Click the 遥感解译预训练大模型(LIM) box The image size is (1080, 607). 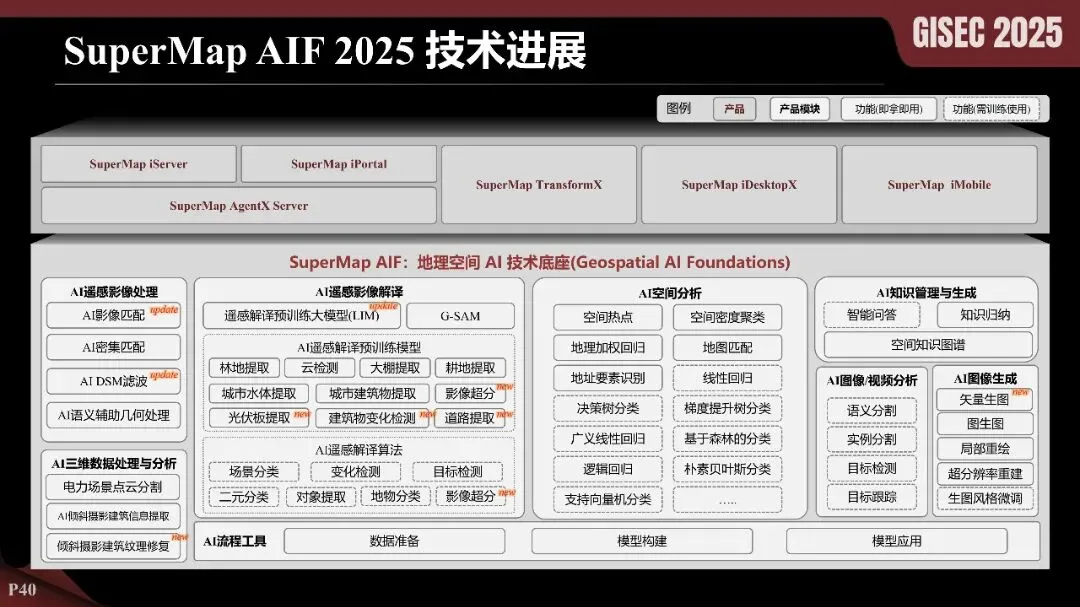[x=302, y=316]
